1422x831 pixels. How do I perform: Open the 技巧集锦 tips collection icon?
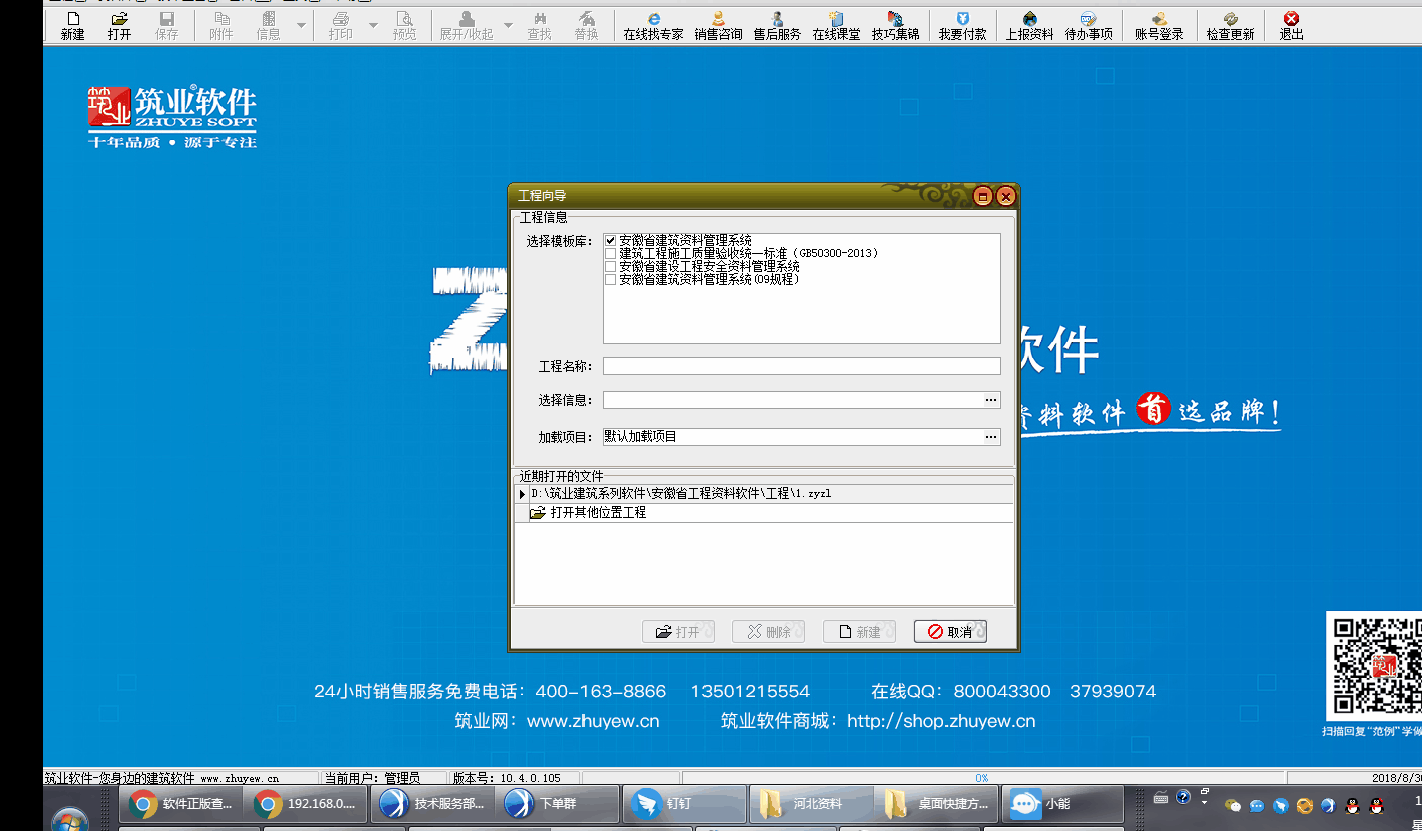click(895, 25)
